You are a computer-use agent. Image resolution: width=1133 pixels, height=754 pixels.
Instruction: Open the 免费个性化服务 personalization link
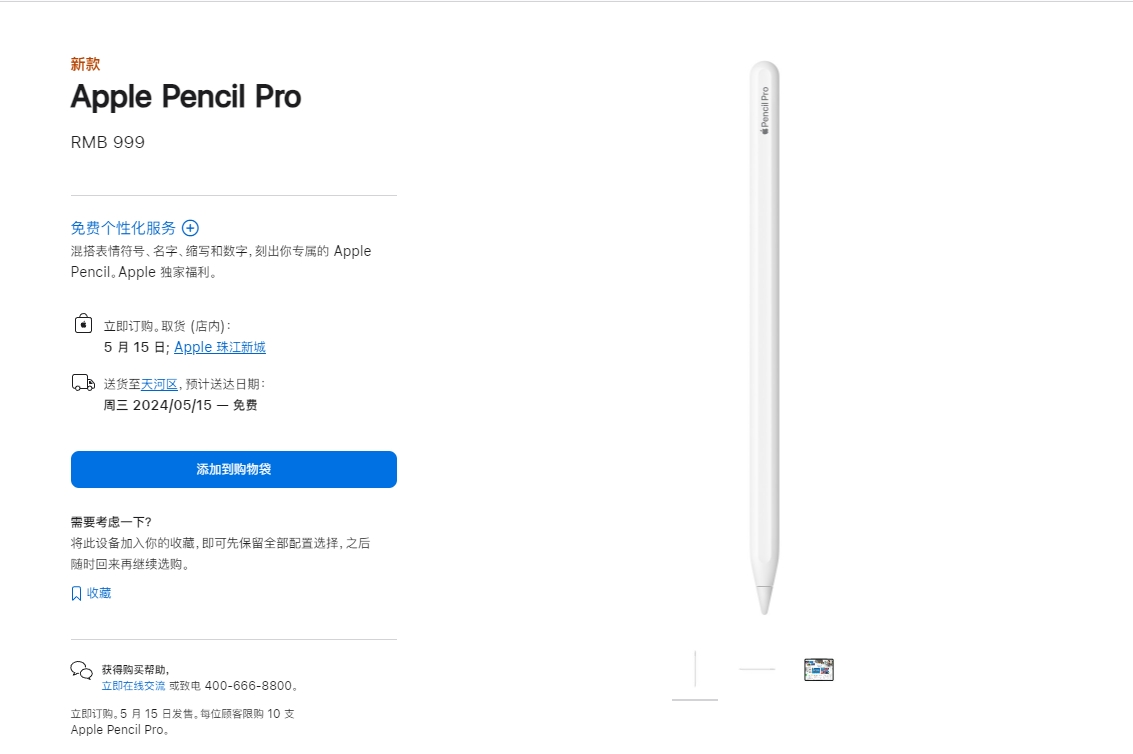[123, 228]
